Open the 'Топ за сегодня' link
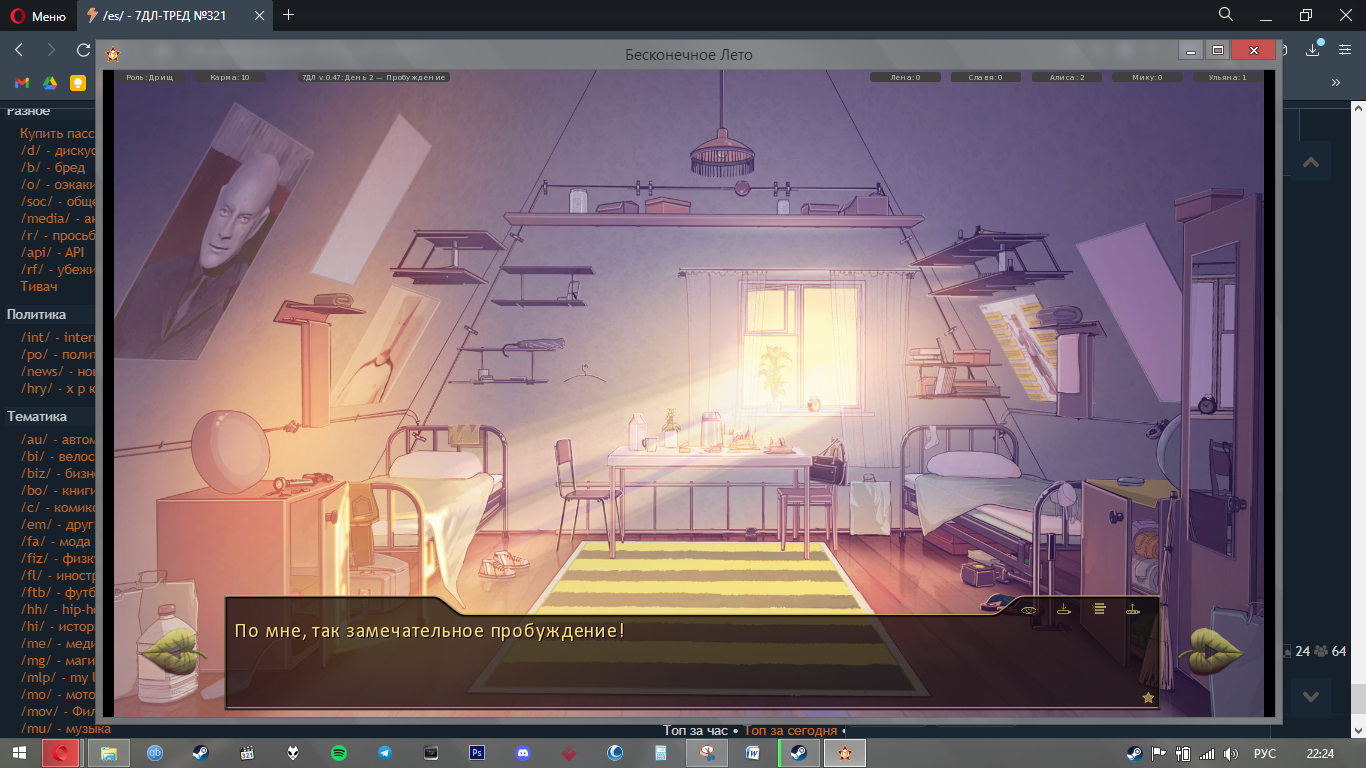This screenshot has height=768, width=1366. tap(790, 731)
